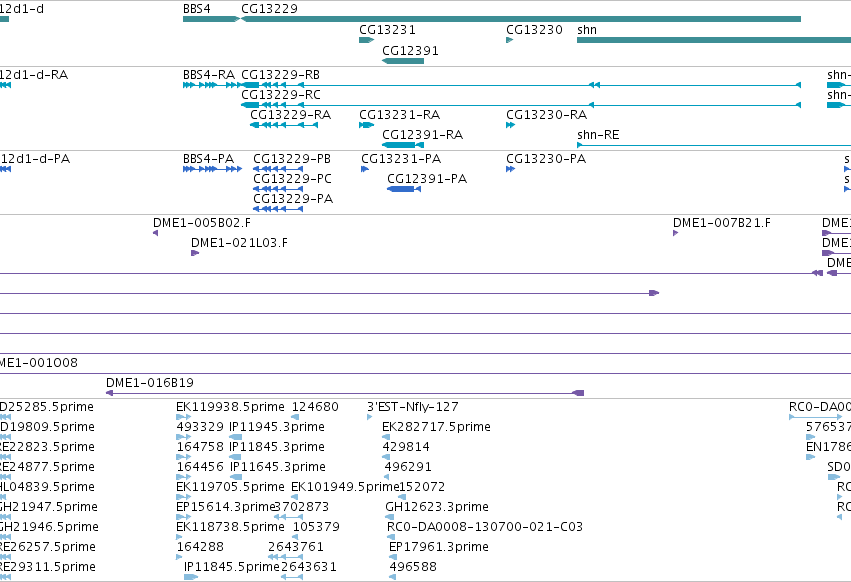851x582 pixels.
Task: Click the 496291 EST label
Action: pyautogui.click(x=408, y=467)
